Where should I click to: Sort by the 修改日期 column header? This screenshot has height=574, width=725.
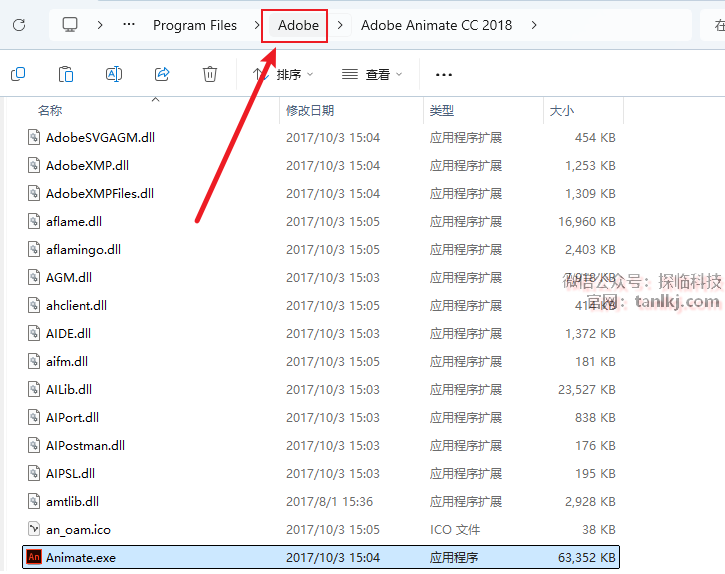310,111
